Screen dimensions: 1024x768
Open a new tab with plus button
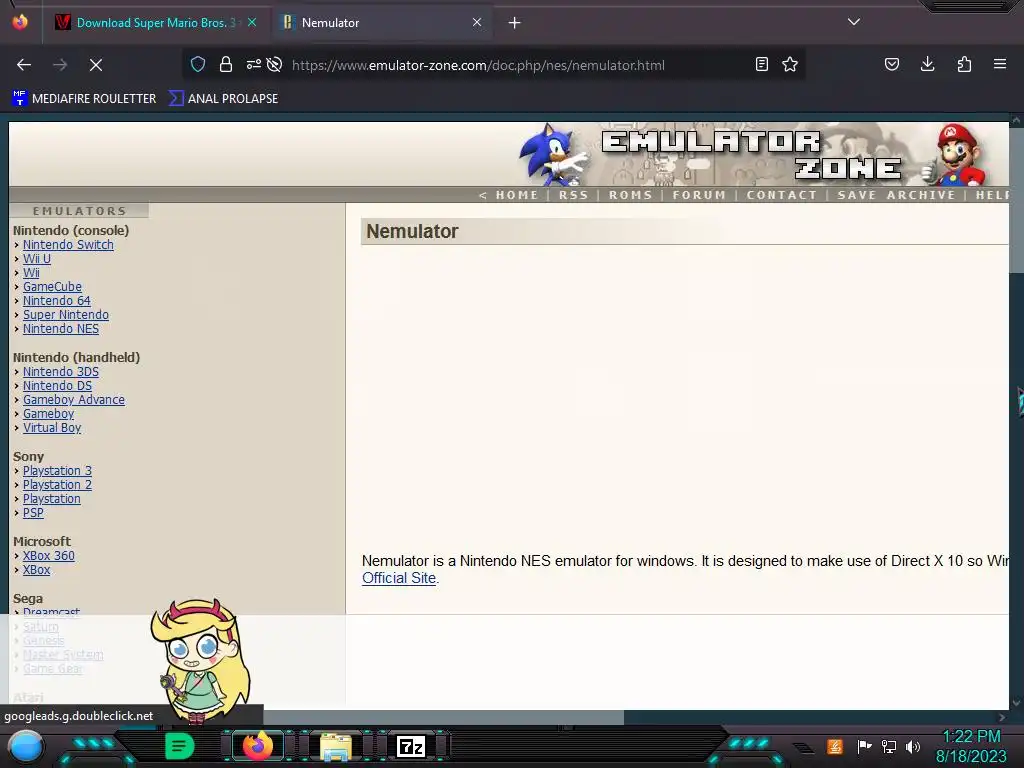[515, 23]
